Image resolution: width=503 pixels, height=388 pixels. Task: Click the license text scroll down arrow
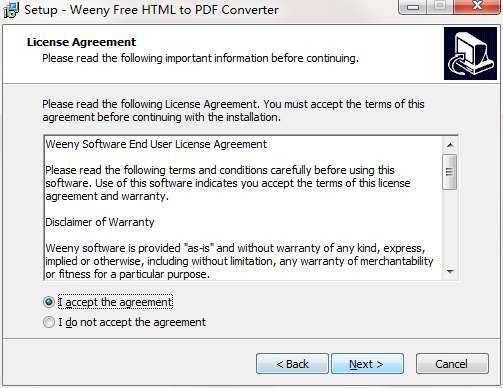450,272
